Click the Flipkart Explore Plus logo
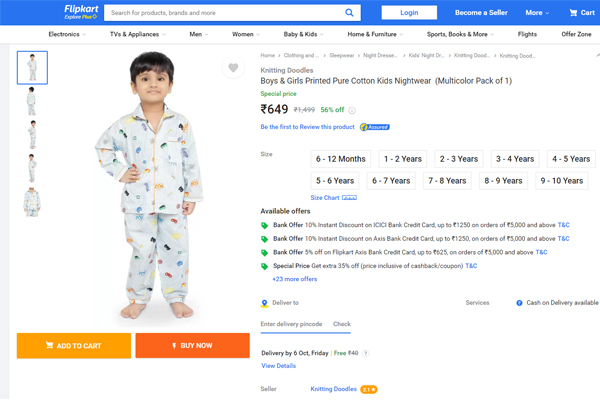 (x=80, y=12)
